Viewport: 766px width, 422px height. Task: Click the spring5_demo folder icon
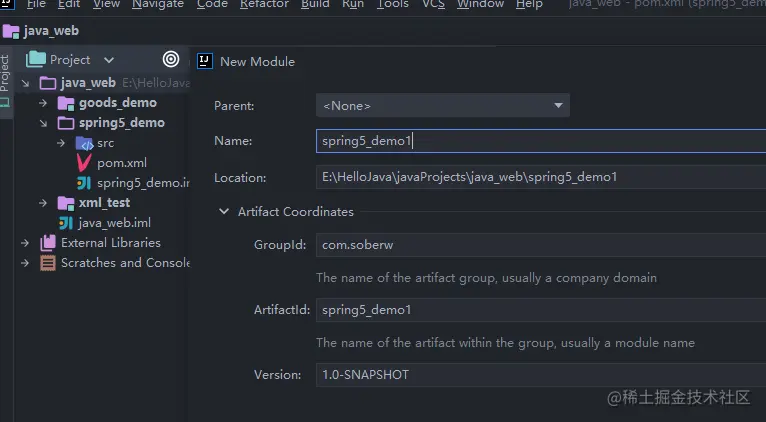(x=66, y=123)
